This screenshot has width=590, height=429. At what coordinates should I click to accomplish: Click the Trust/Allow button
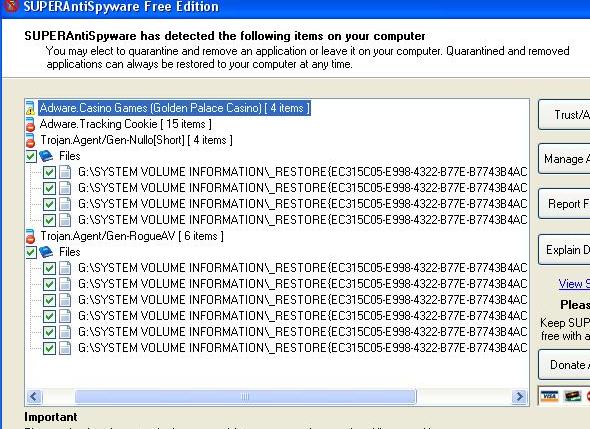[x=564, y=115]
